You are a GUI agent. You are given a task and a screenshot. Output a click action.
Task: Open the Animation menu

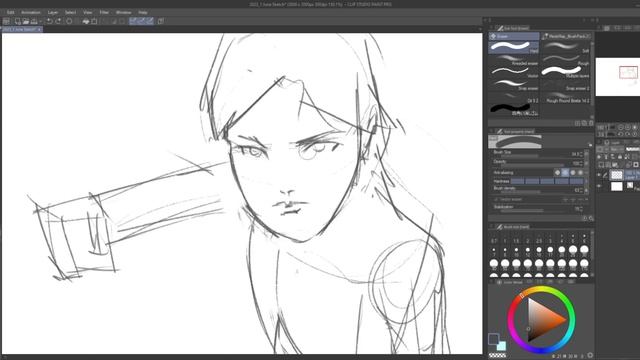pyautogui.click(x=31, y=13)
